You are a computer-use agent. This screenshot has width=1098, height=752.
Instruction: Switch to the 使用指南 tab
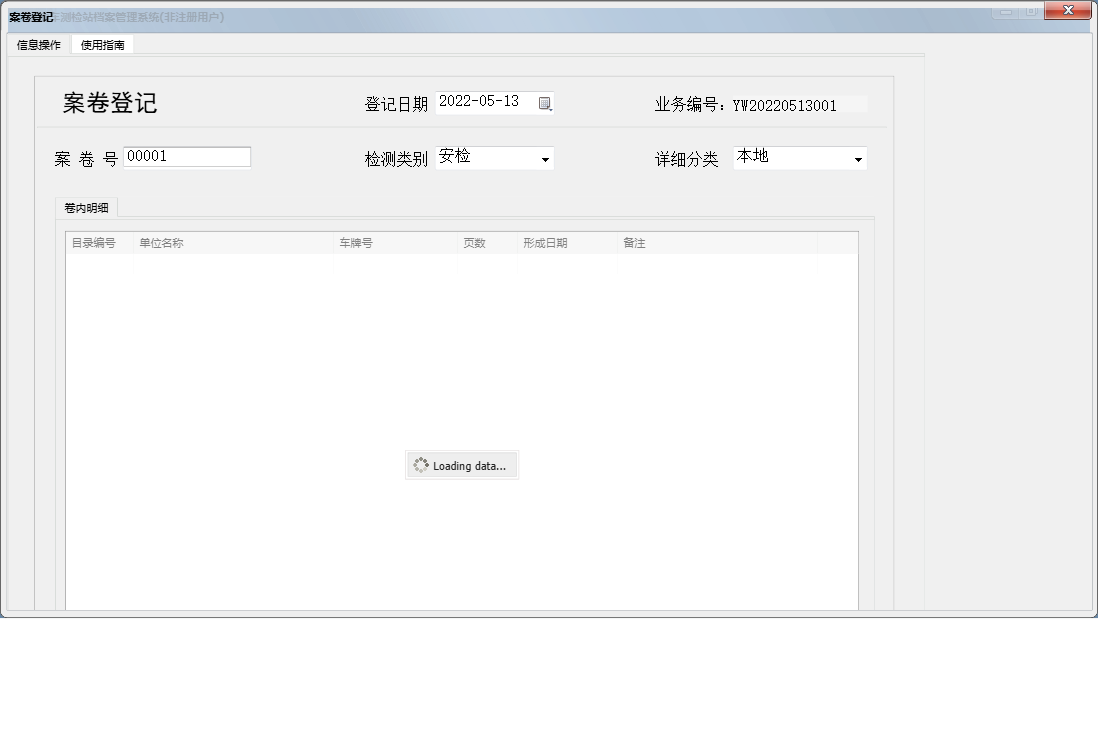103,44
